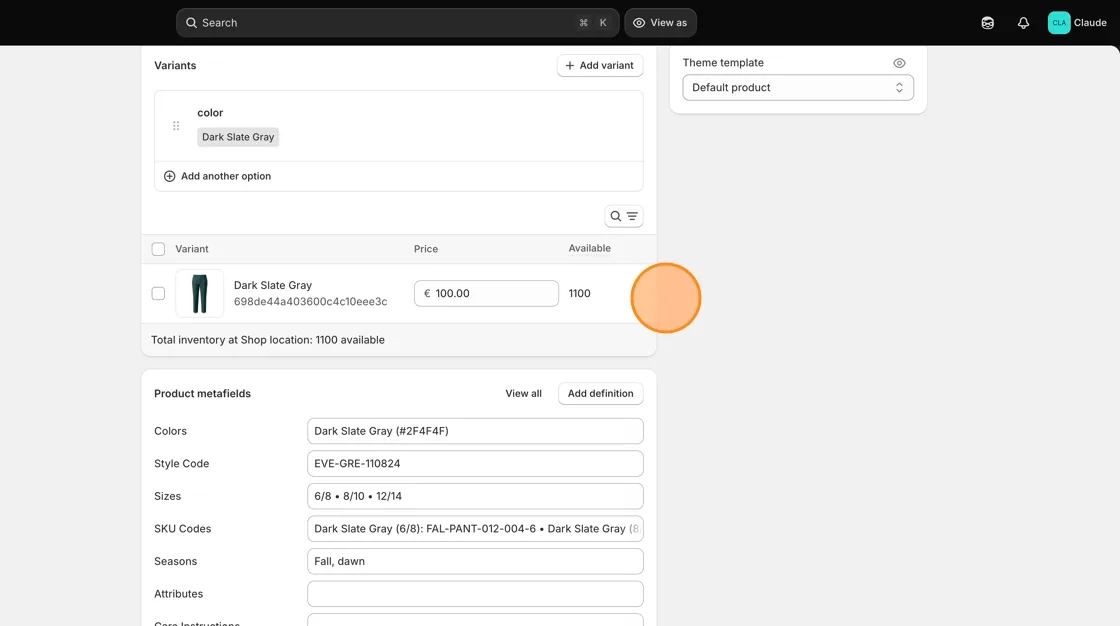This screenshot has height=626, width=1120.
Task: Click the eye icon in View as
Action: point(639,23)
